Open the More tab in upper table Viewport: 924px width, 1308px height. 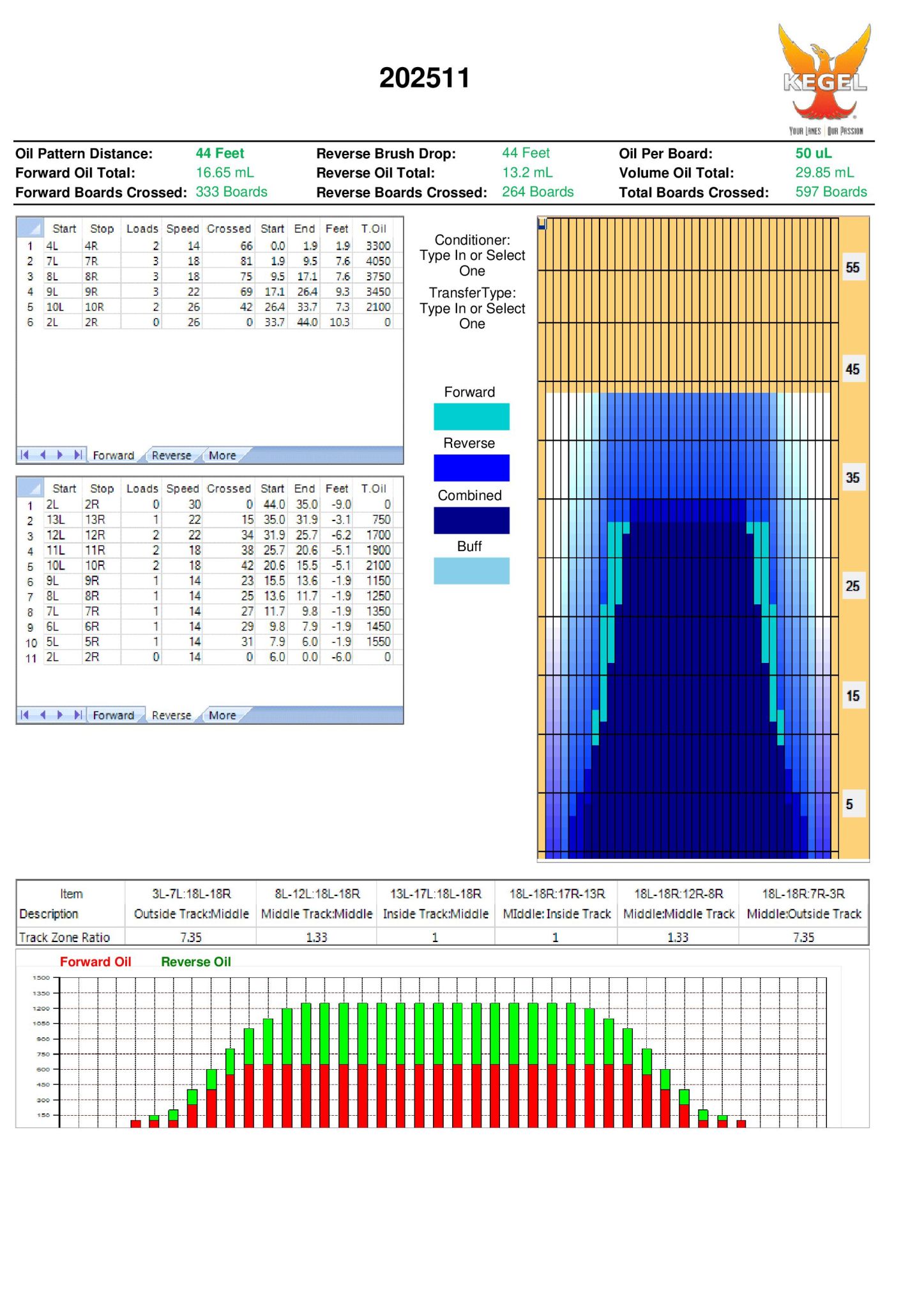[x=222, y=455]
